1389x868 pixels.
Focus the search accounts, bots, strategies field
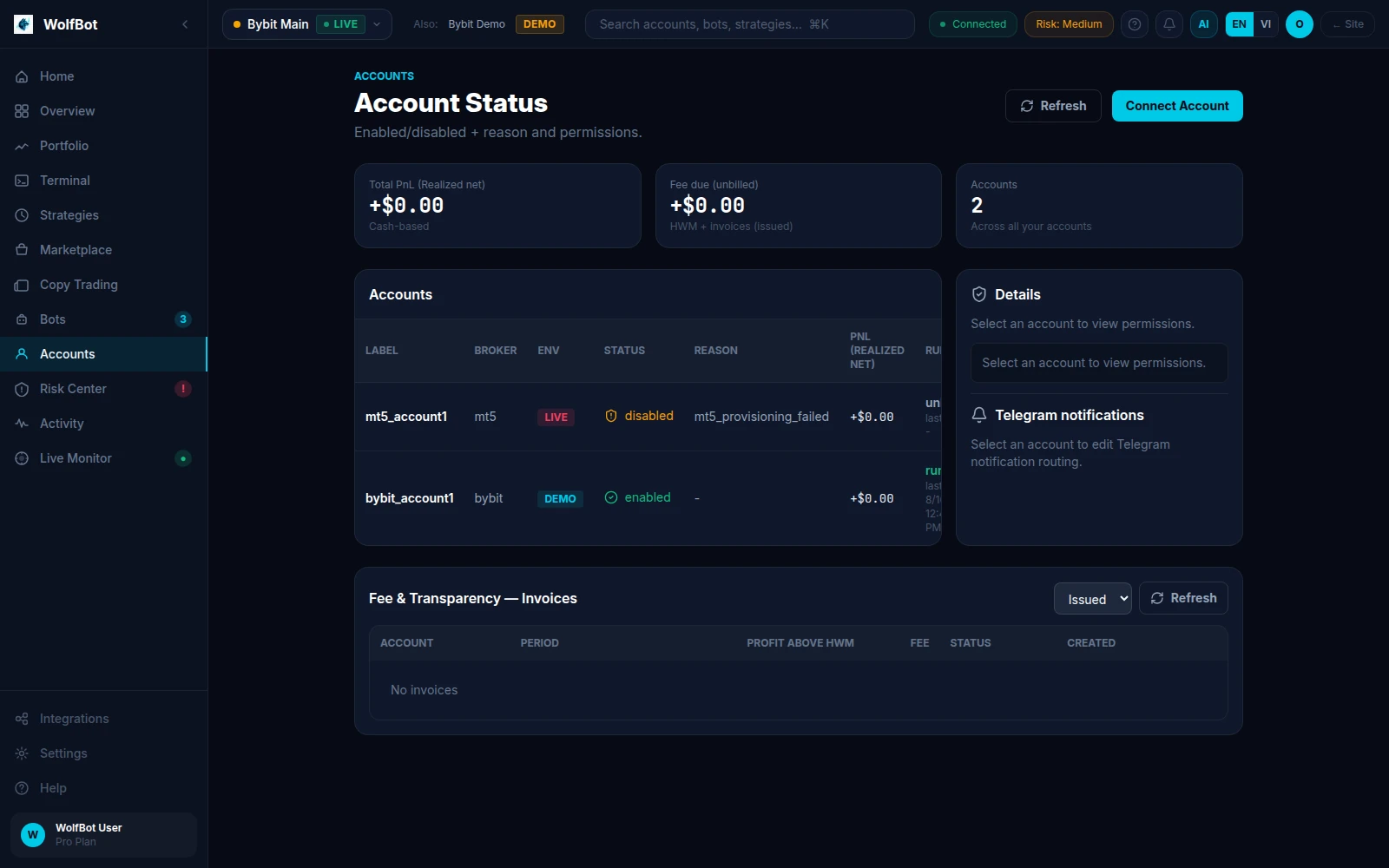(750, 24)
